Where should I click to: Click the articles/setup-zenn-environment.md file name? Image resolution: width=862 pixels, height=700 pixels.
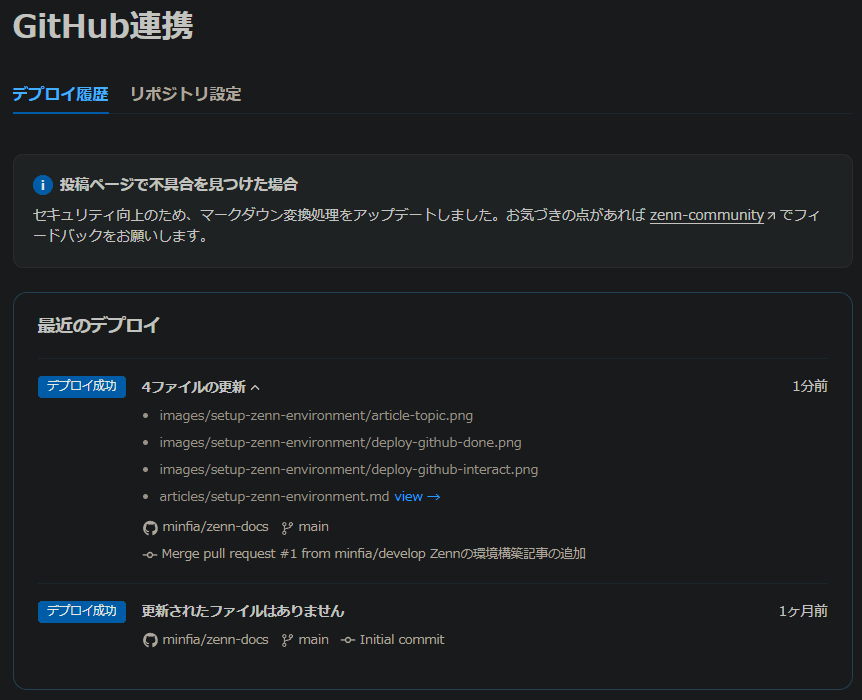pyautogui.click(x=274, y=497)
